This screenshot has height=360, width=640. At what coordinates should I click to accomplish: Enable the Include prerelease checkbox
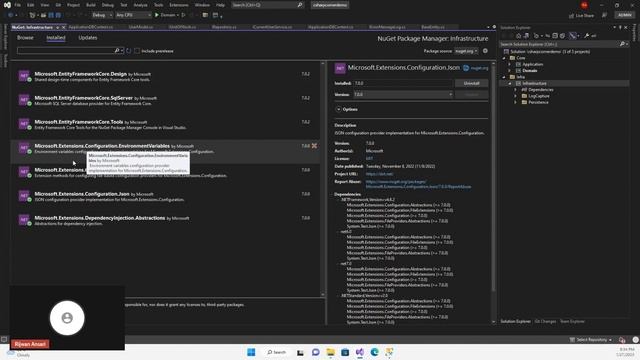point(137,51)
